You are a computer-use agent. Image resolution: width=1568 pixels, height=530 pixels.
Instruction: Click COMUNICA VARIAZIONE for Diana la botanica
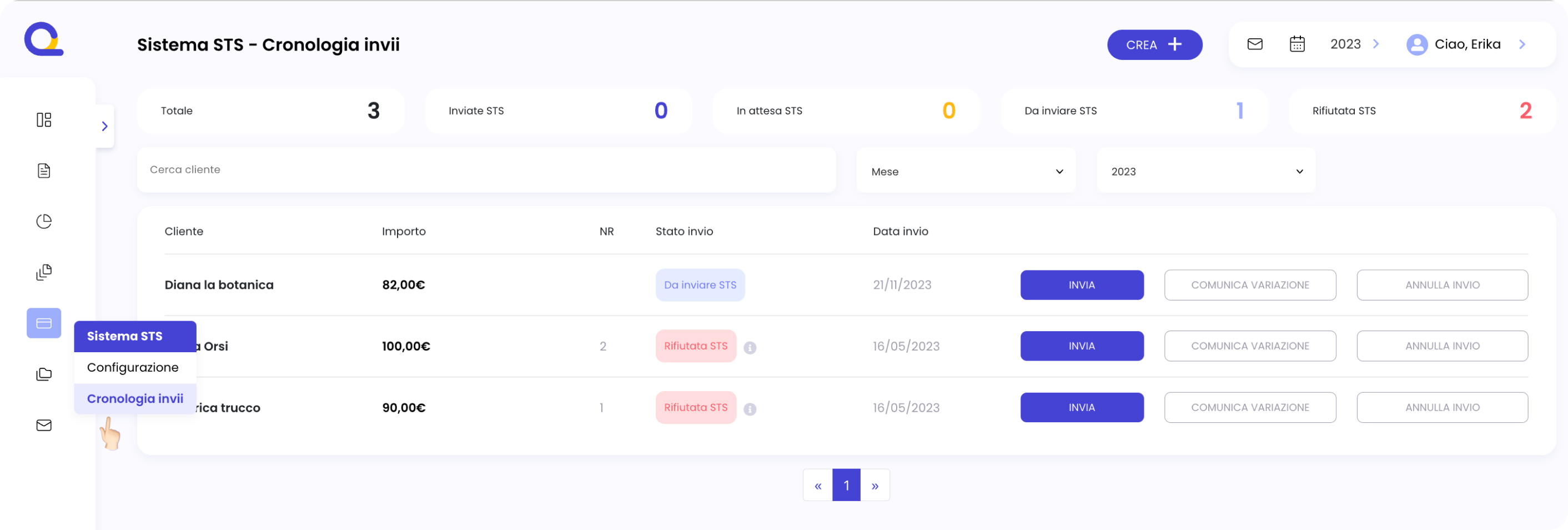pyautogui.click(x=1250, y=284)
